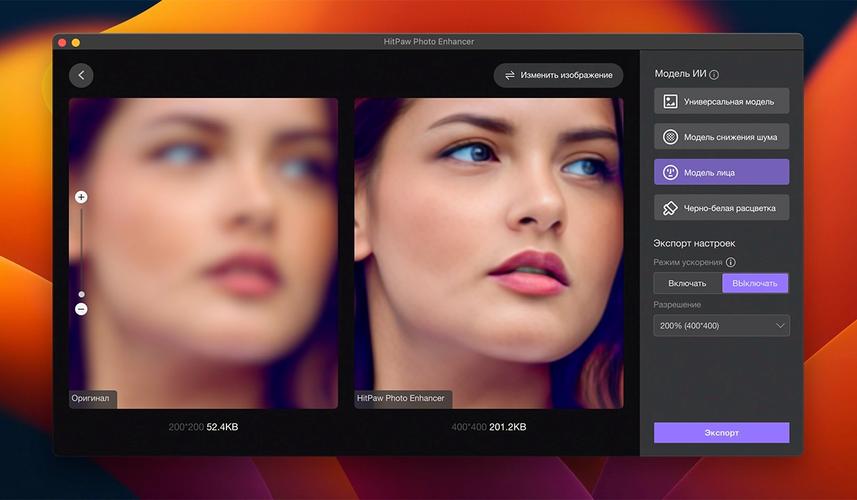The height and width of the screenshot is (500, 857).
Task: Show Режим ускорения info tooltip icon
Action: 731,262
